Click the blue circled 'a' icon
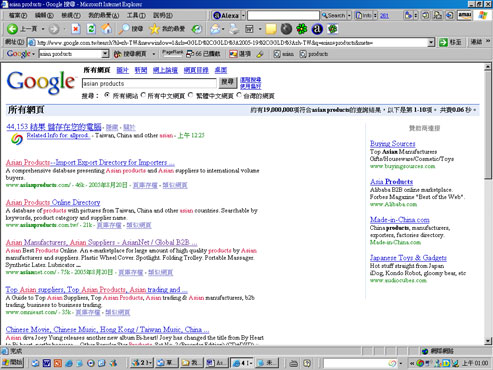 pyautogui.click(x=317, y=29)
